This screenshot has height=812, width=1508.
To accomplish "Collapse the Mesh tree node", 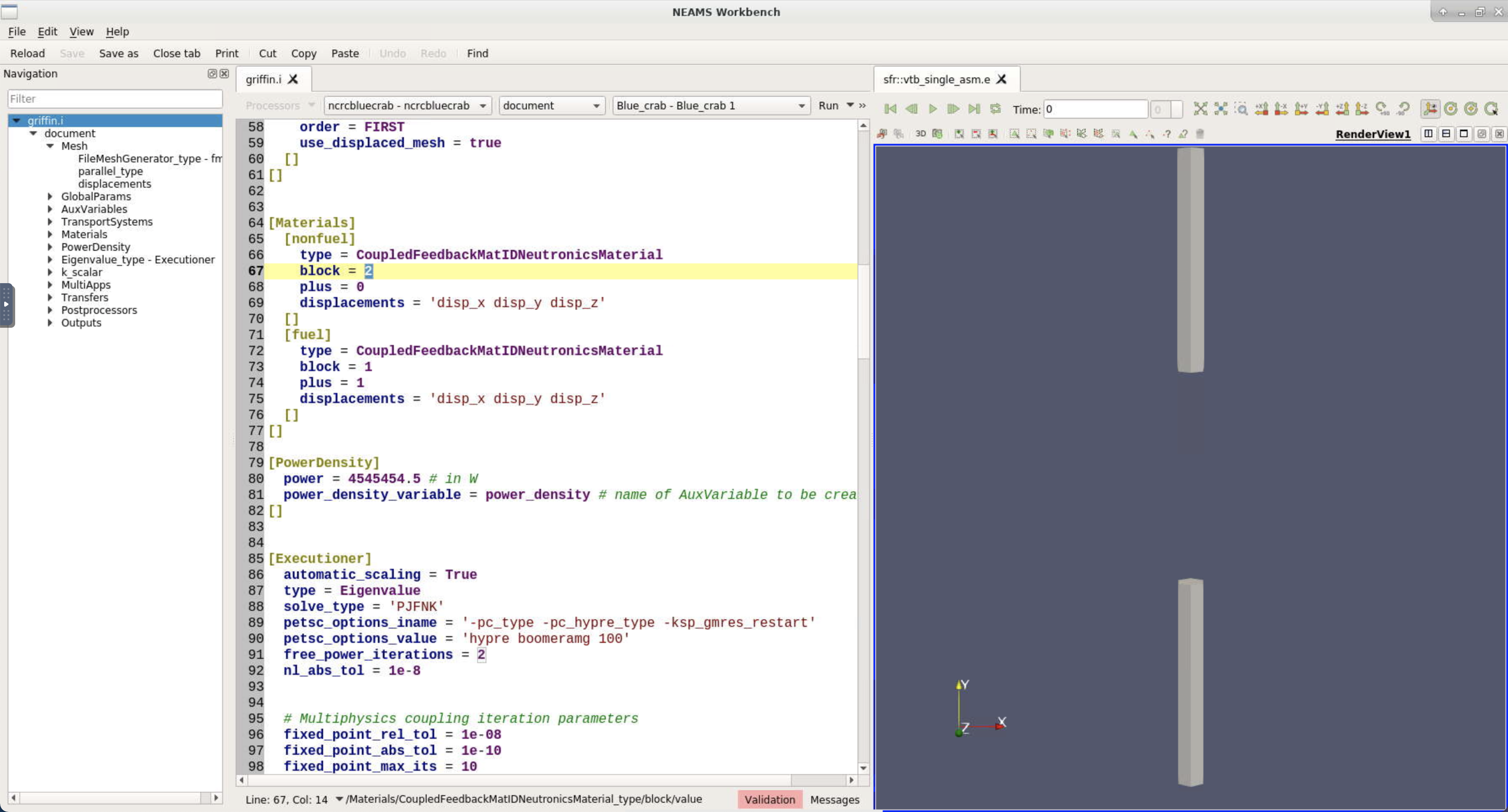I will [50, 146].
